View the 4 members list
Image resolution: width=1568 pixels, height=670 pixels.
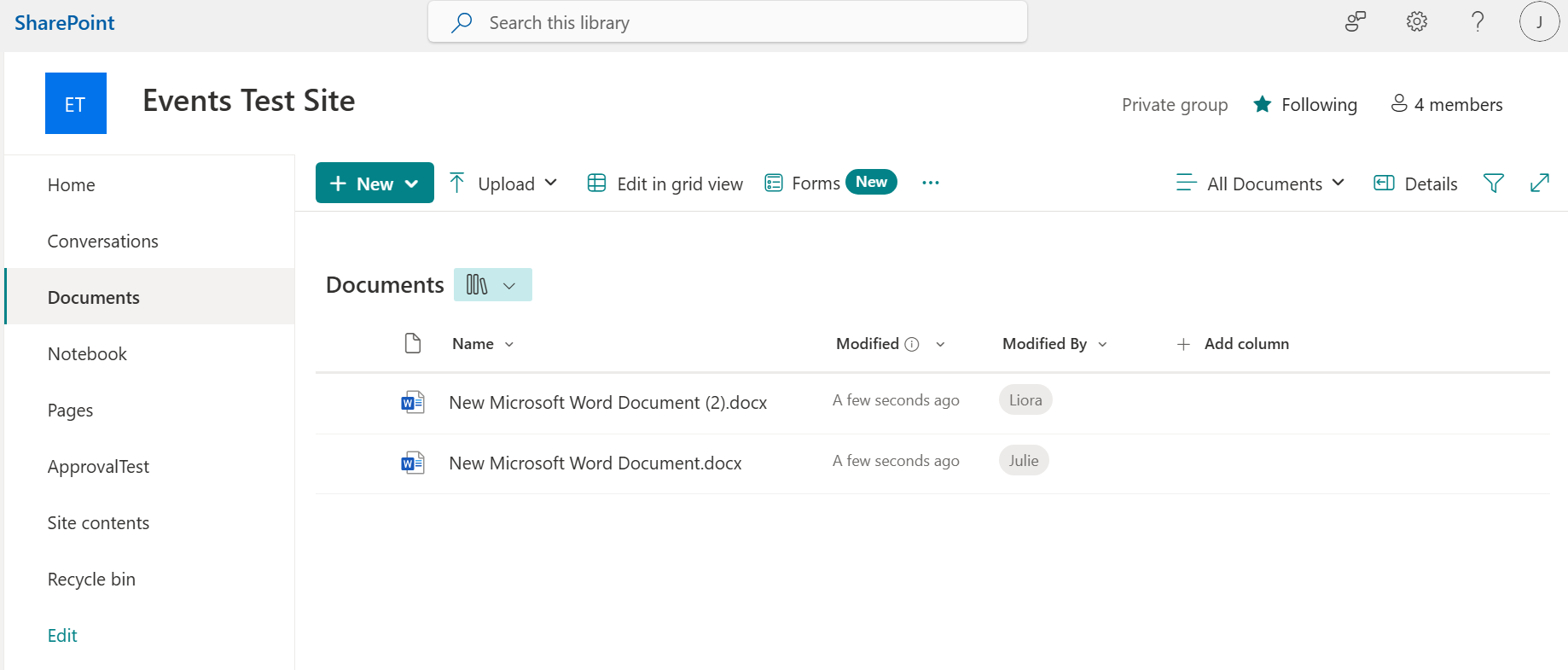pos(1447,104)
